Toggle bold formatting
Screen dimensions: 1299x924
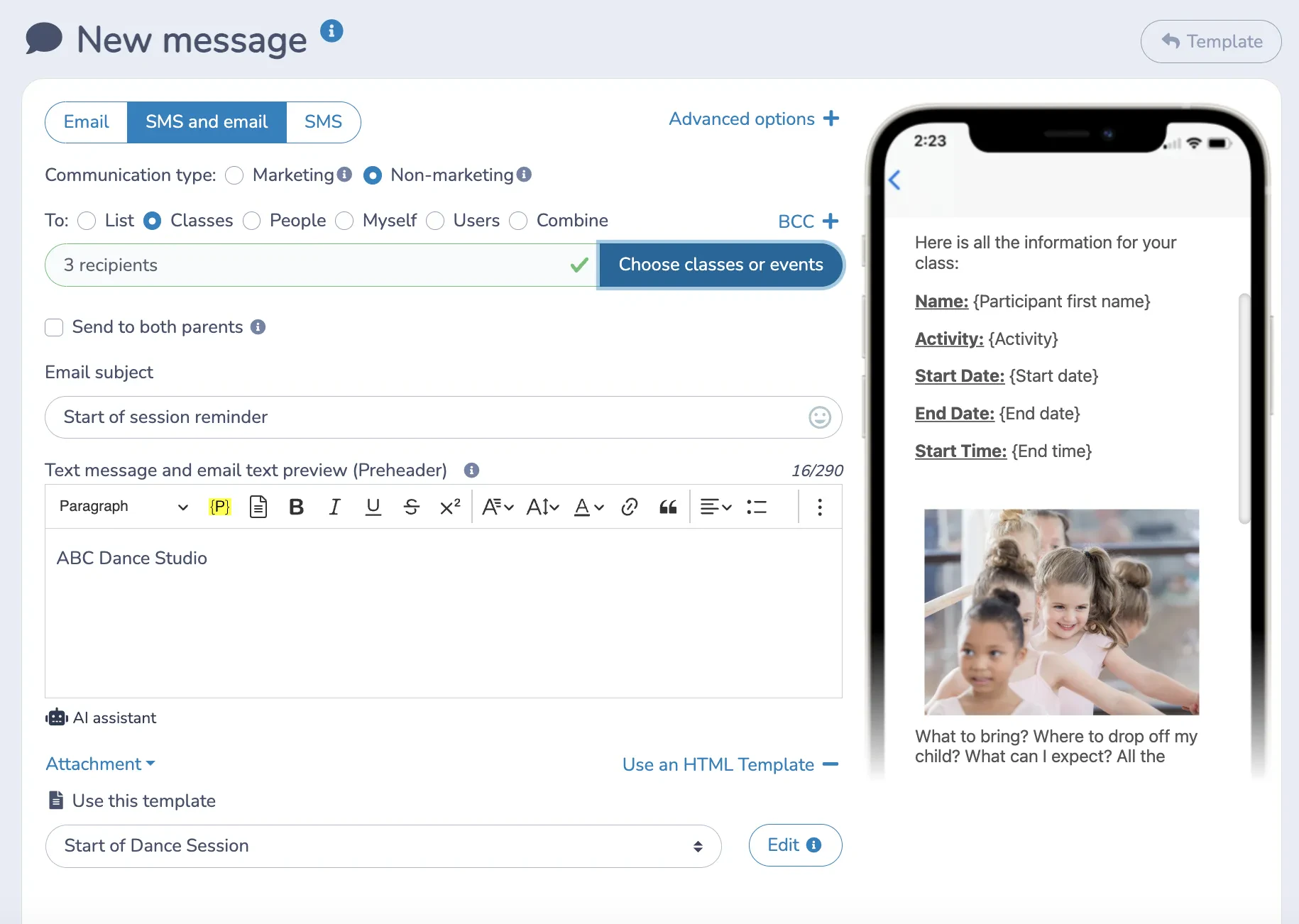coord(297,507)
